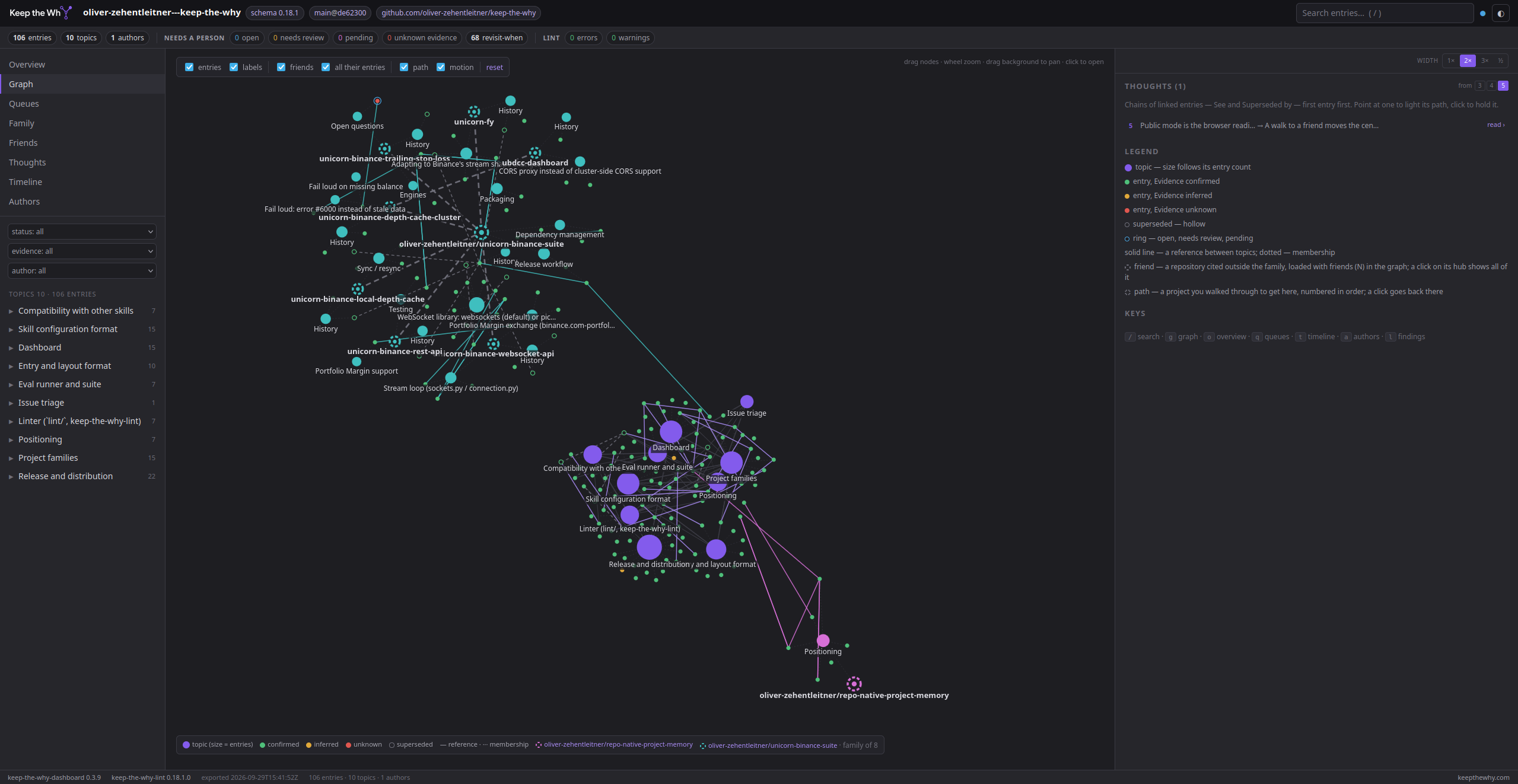1518x784 pixels.
Task: Open the unicorn-binance-local-depth-cache hub node
Action: click(358, 289)
